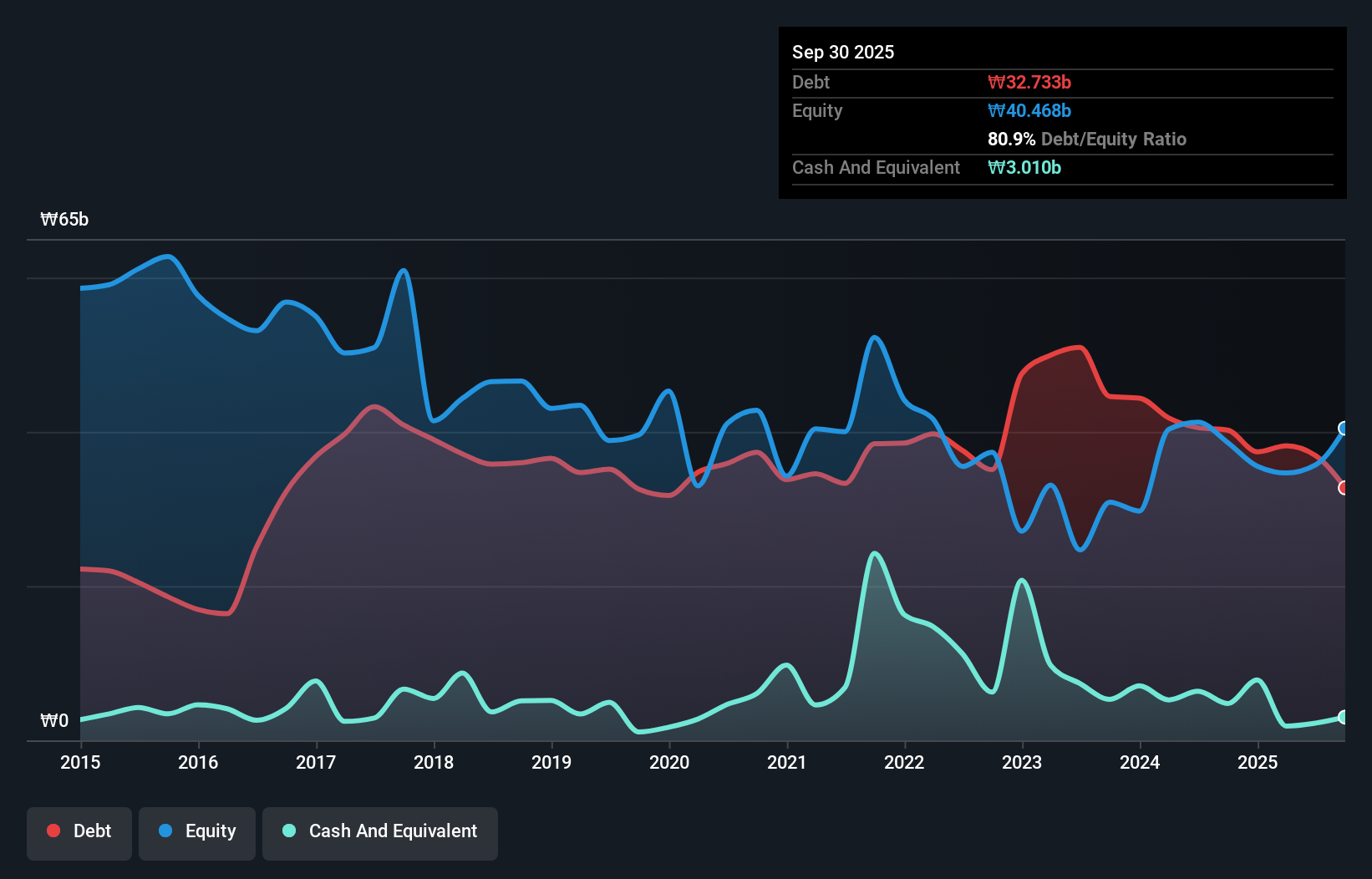Click the red Debt legend dot
This screenshot has height=879, width=1372.
pyautogui.click(x=52, y=831)
